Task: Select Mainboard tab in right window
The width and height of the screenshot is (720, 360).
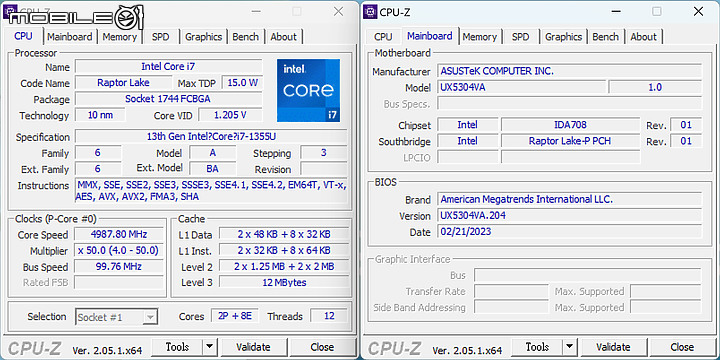Action: pyautogui.click(x=430, y=36)
